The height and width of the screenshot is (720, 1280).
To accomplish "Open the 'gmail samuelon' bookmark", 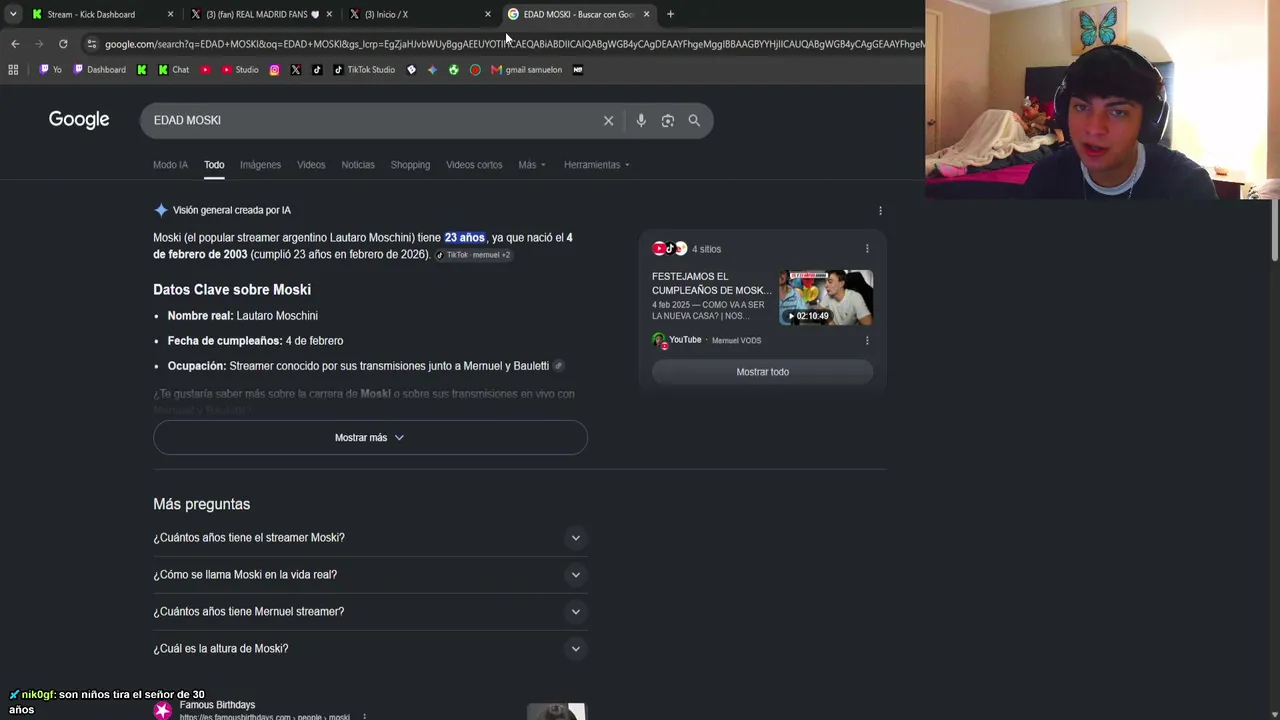I will coord(527,70).
